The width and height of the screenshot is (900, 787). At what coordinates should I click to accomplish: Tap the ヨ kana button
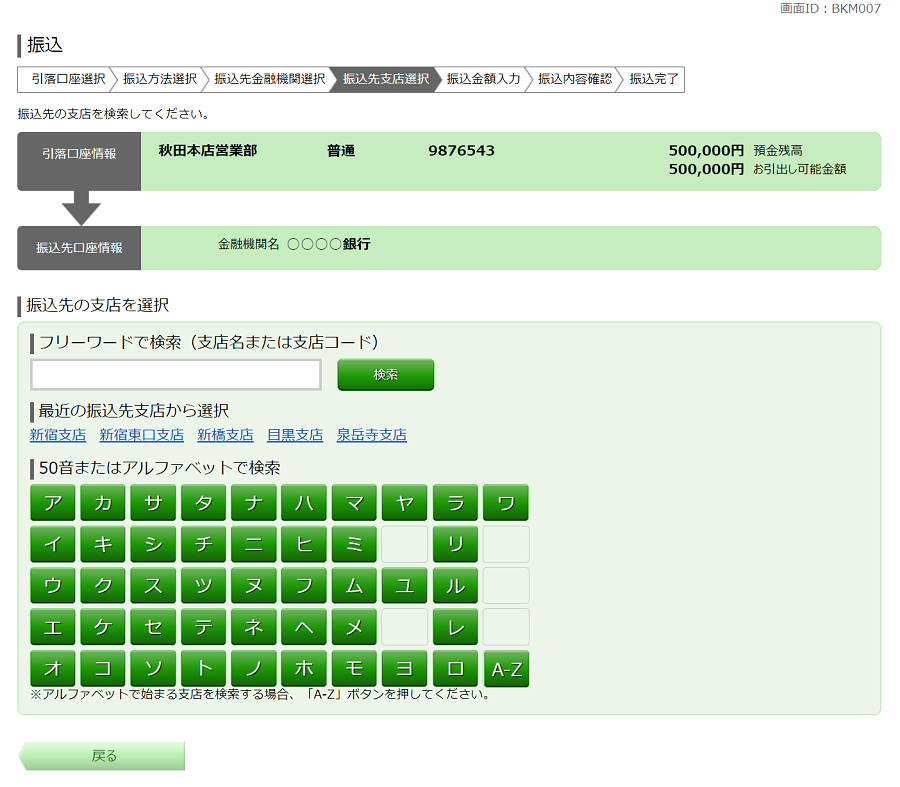(x=405, y=668)
